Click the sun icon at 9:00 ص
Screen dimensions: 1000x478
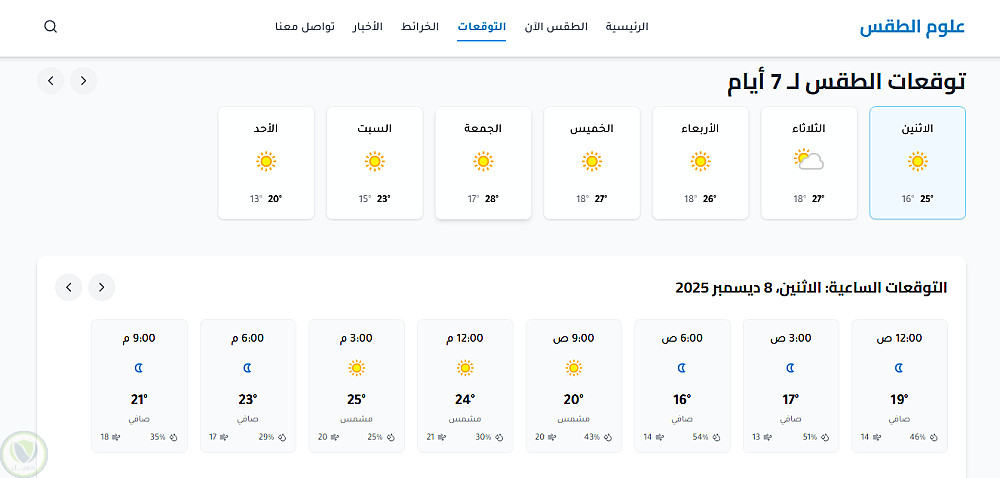(x=573, y=368)
